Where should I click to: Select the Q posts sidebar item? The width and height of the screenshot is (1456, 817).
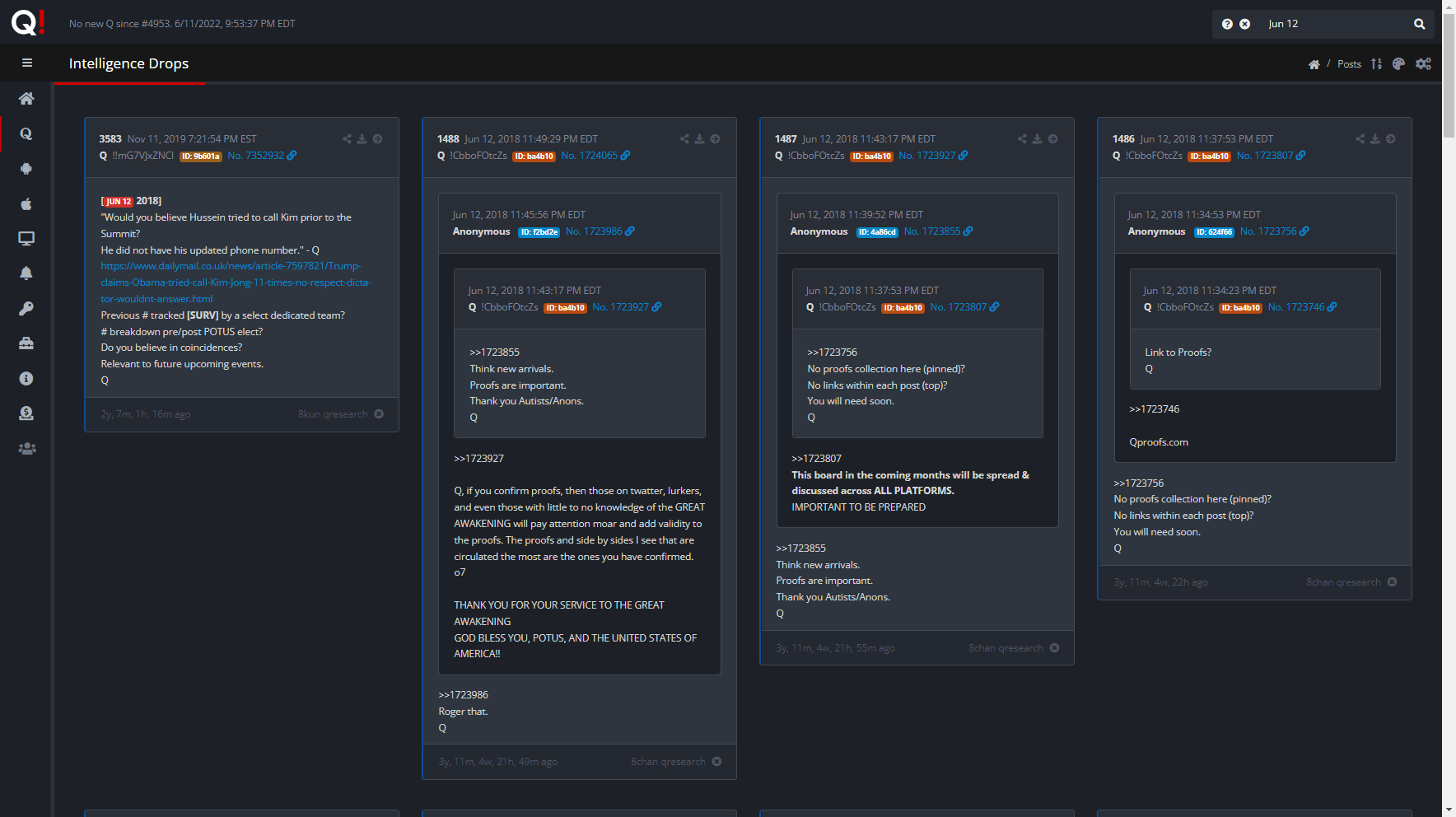pos(26,133)
